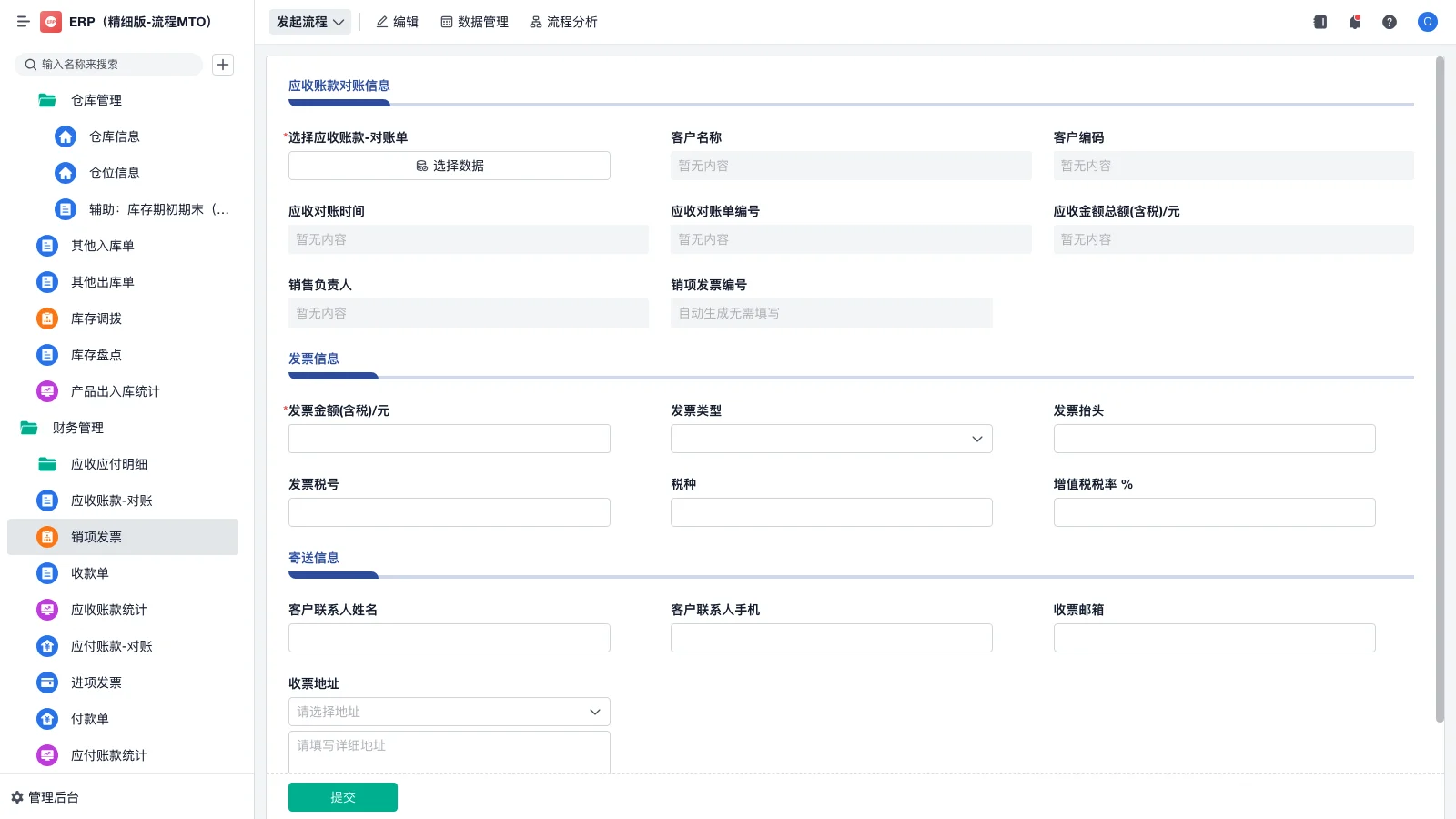Click the help question mark icon
This screenshot has width=1456, height=819.
(x=1390, y=22)
